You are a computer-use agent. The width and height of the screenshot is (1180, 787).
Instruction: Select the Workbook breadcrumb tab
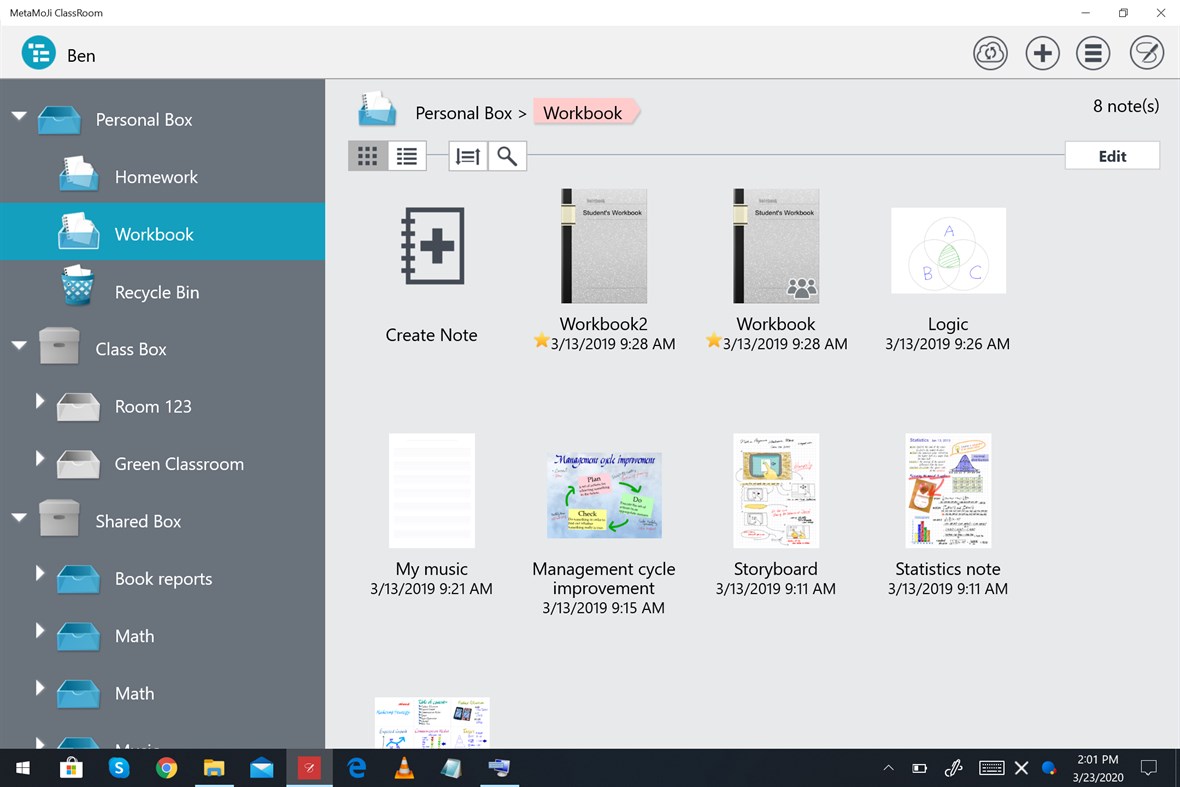click(x=584, y=113)
